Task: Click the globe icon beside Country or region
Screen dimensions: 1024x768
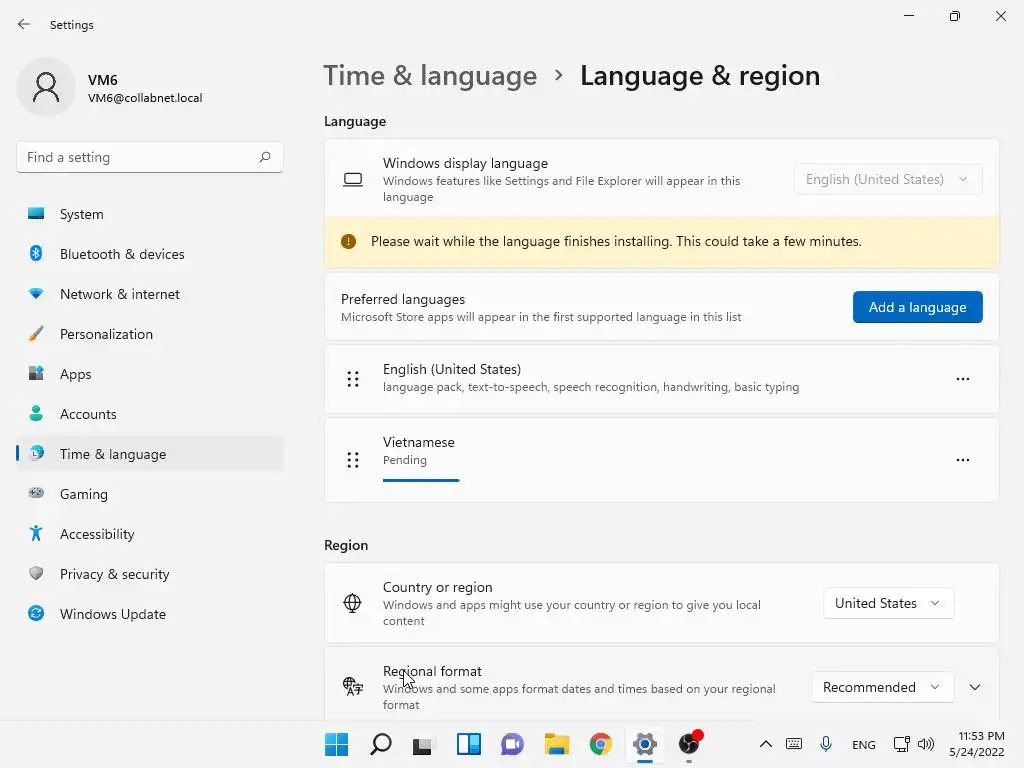Action: click(x=352, y=603)
